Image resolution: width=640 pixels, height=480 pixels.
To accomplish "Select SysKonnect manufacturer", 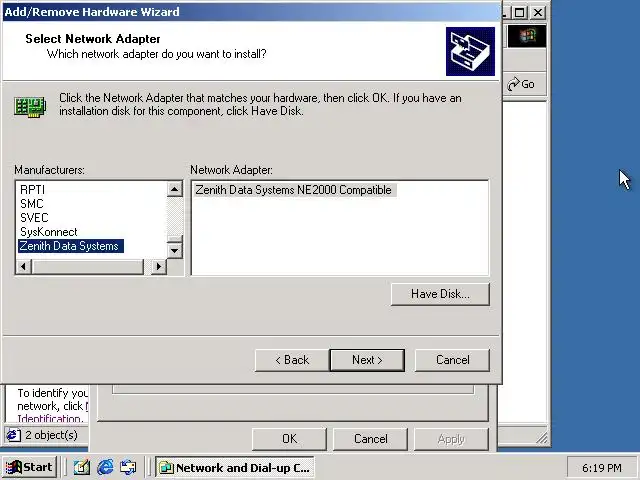I will click(x=49, y=232).
